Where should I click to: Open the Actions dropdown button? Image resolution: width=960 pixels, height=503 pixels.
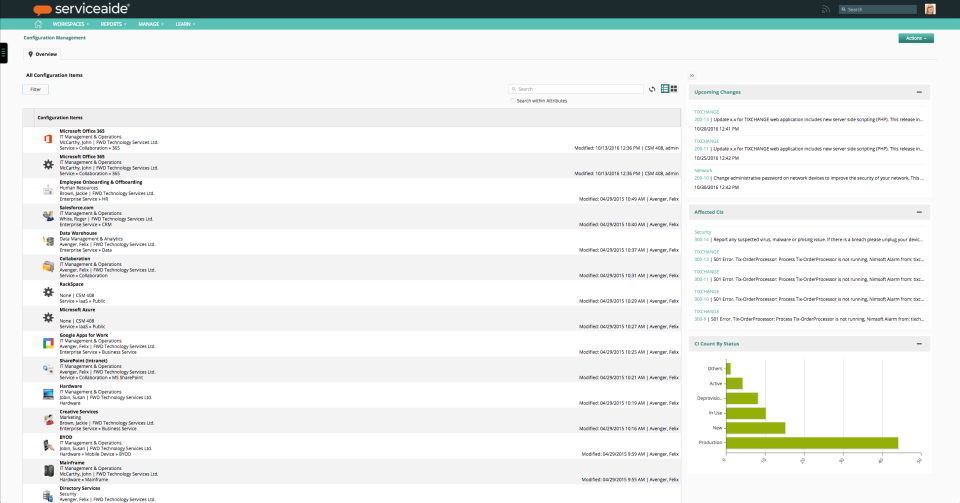[x=916, y=38]
